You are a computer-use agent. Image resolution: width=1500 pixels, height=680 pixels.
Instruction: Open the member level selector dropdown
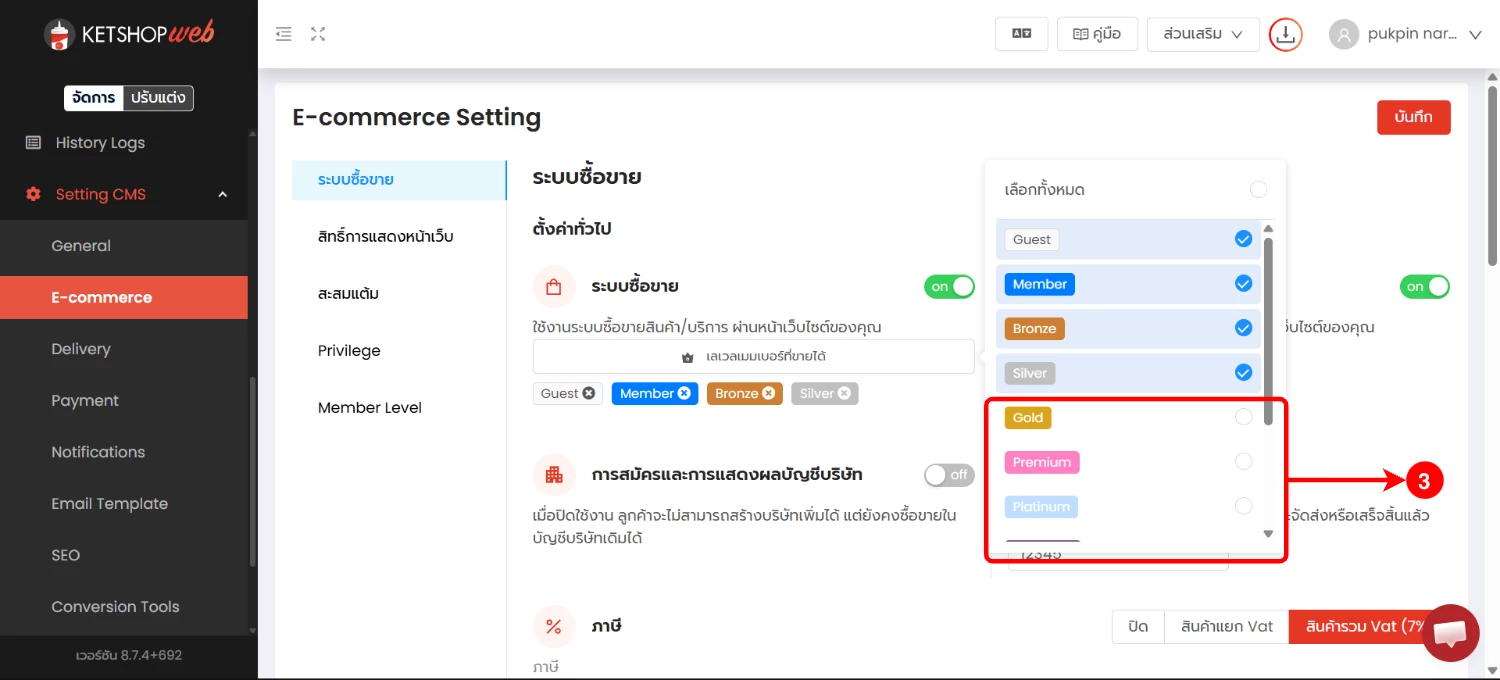(x=753, y=357)
